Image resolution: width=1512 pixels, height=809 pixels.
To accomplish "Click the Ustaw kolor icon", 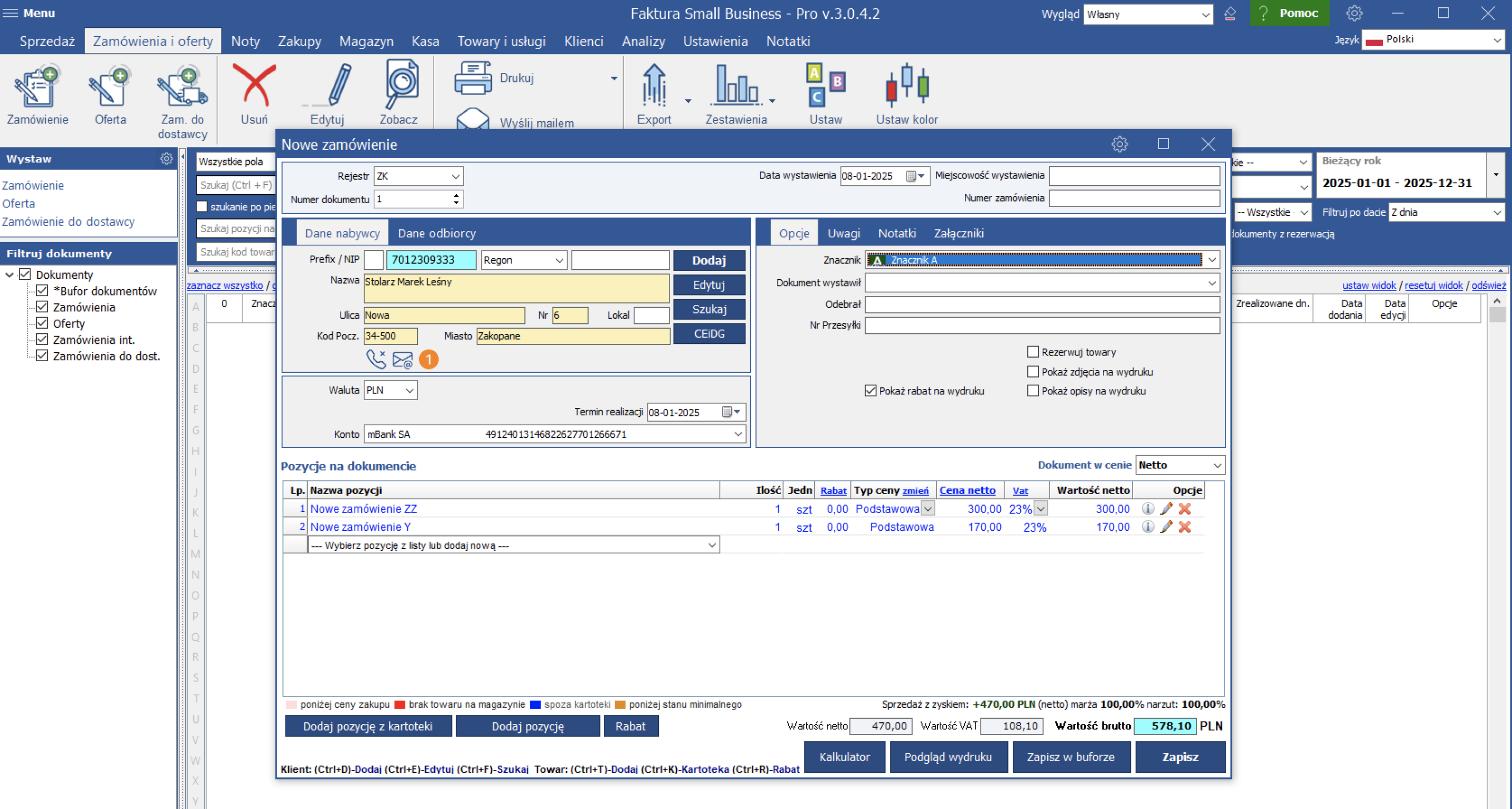I will [907, 86].
